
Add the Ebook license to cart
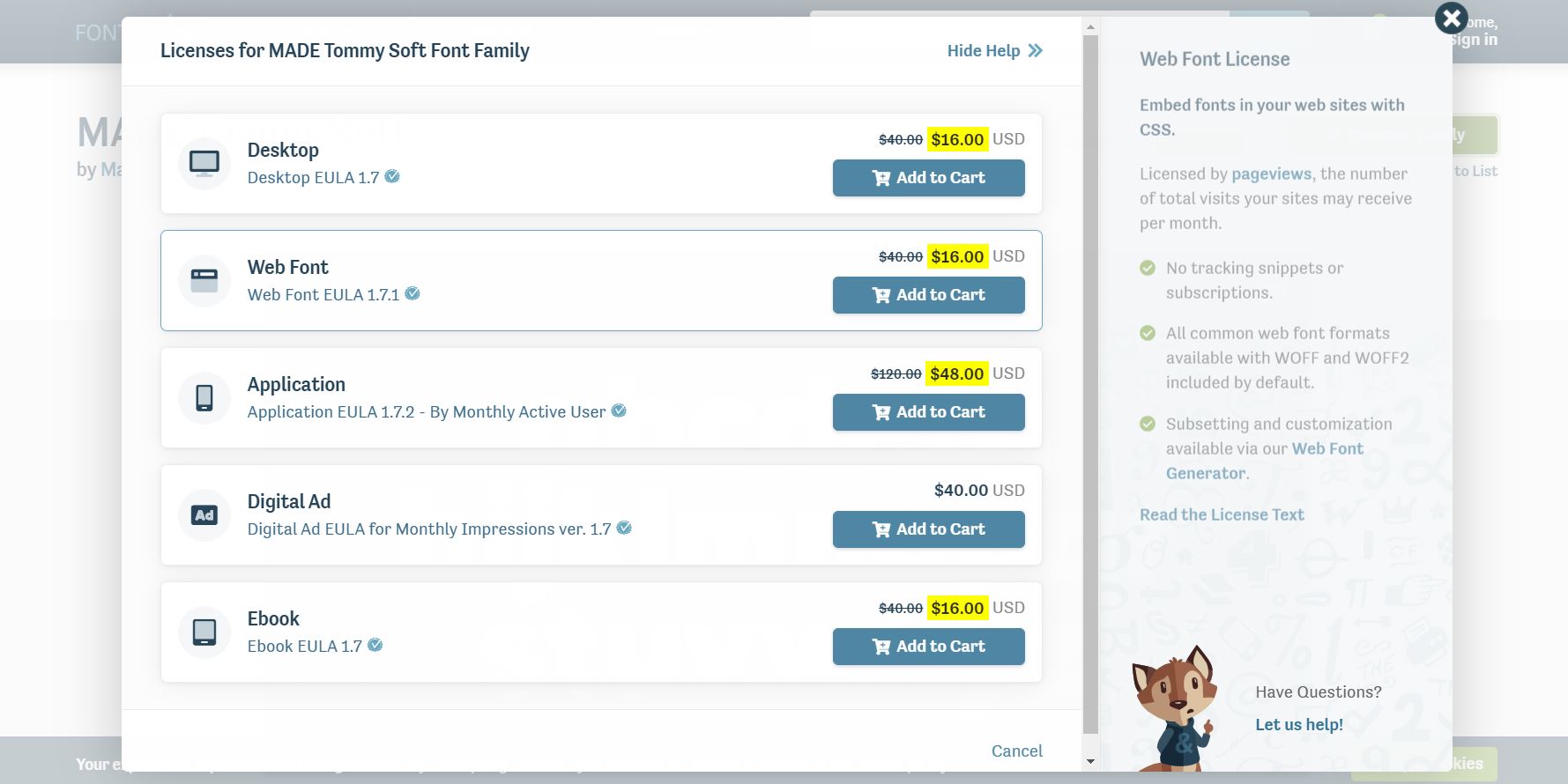pyautogui.click(x=929, y=647)
